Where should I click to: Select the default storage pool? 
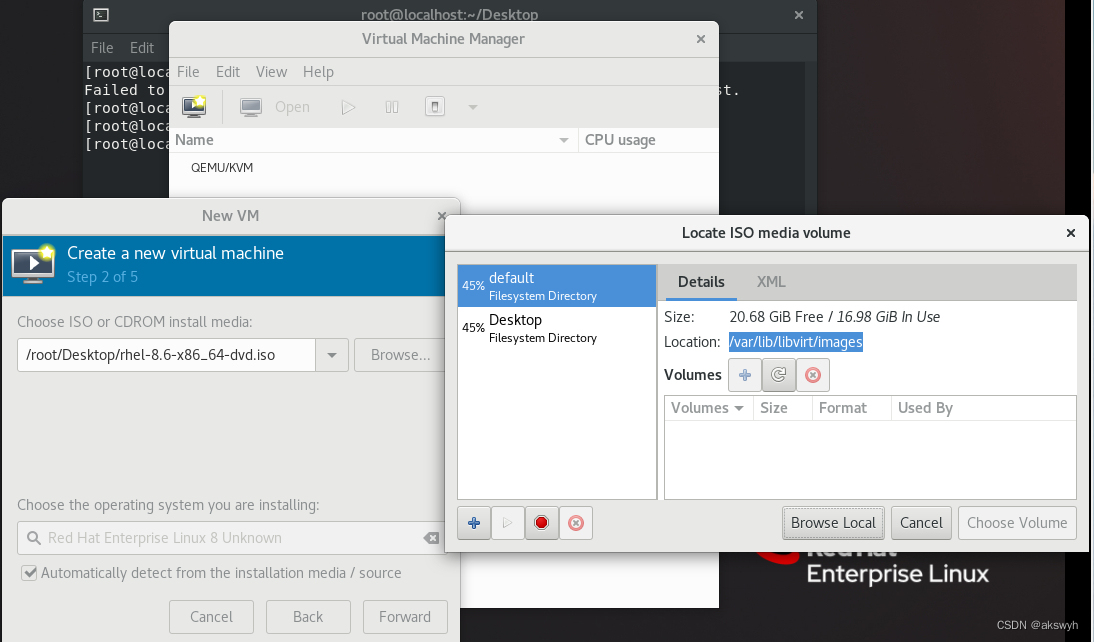tap(557, 286)
